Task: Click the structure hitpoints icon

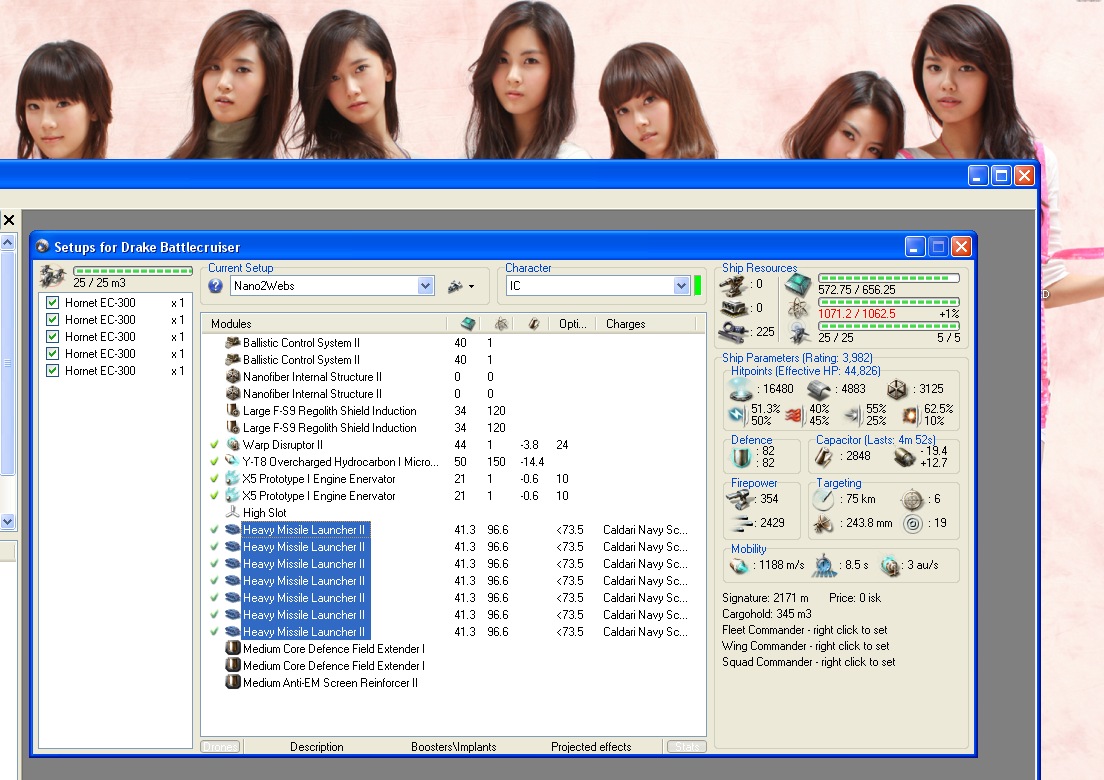Action: click(896, 389)
